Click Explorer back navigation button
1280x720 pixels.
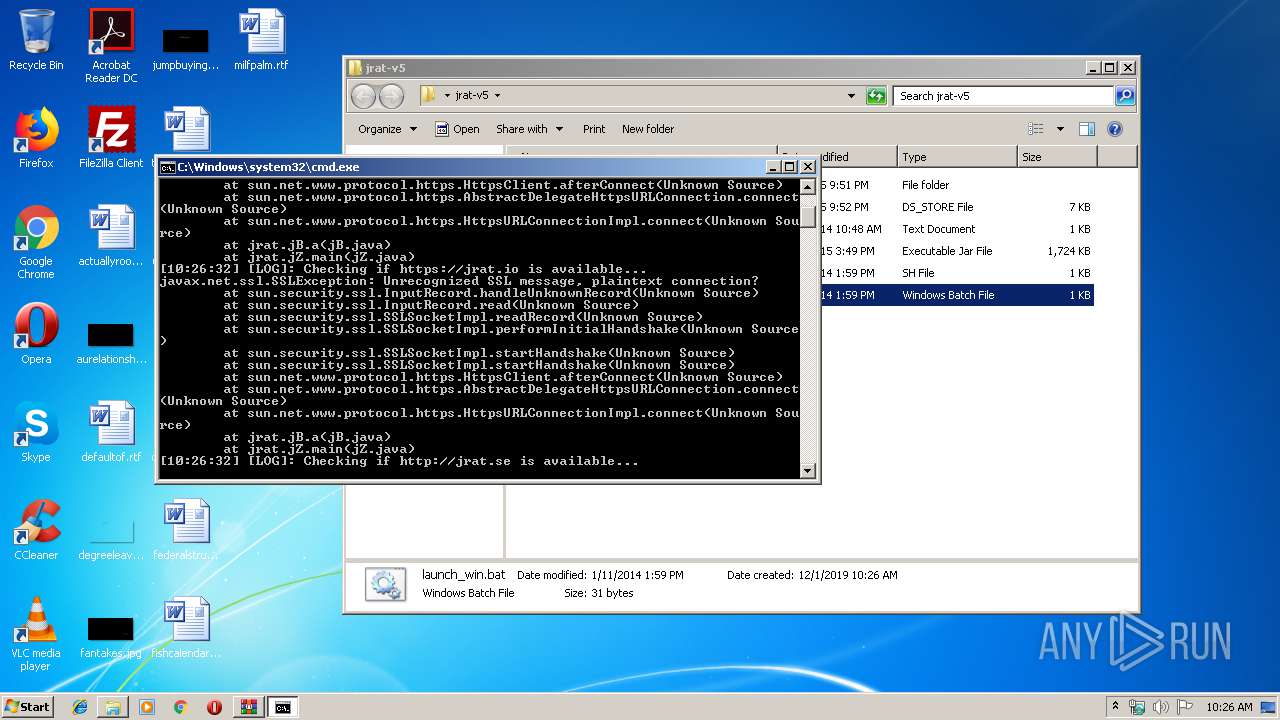[363, 96]
